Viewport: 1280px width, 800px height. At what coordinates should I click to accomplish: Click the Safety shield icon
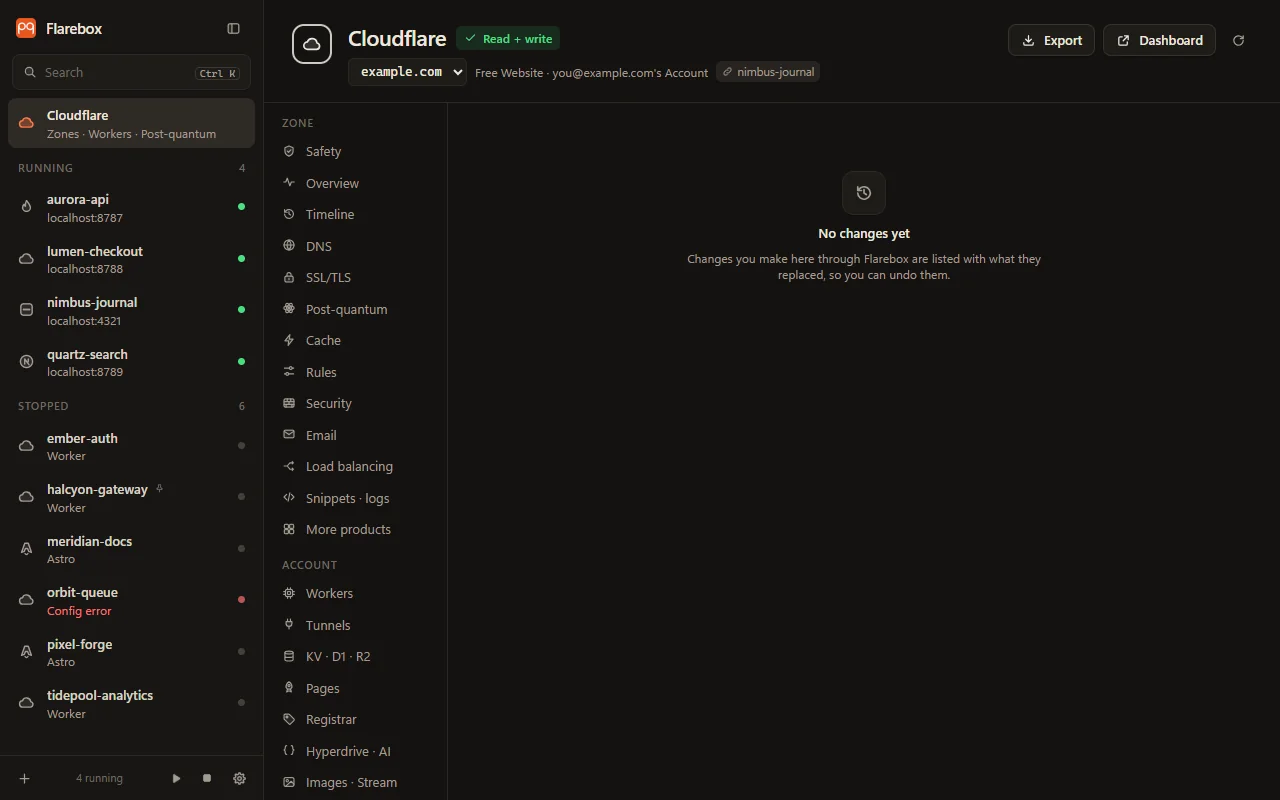pyautogui.click(x=289, y=151)
